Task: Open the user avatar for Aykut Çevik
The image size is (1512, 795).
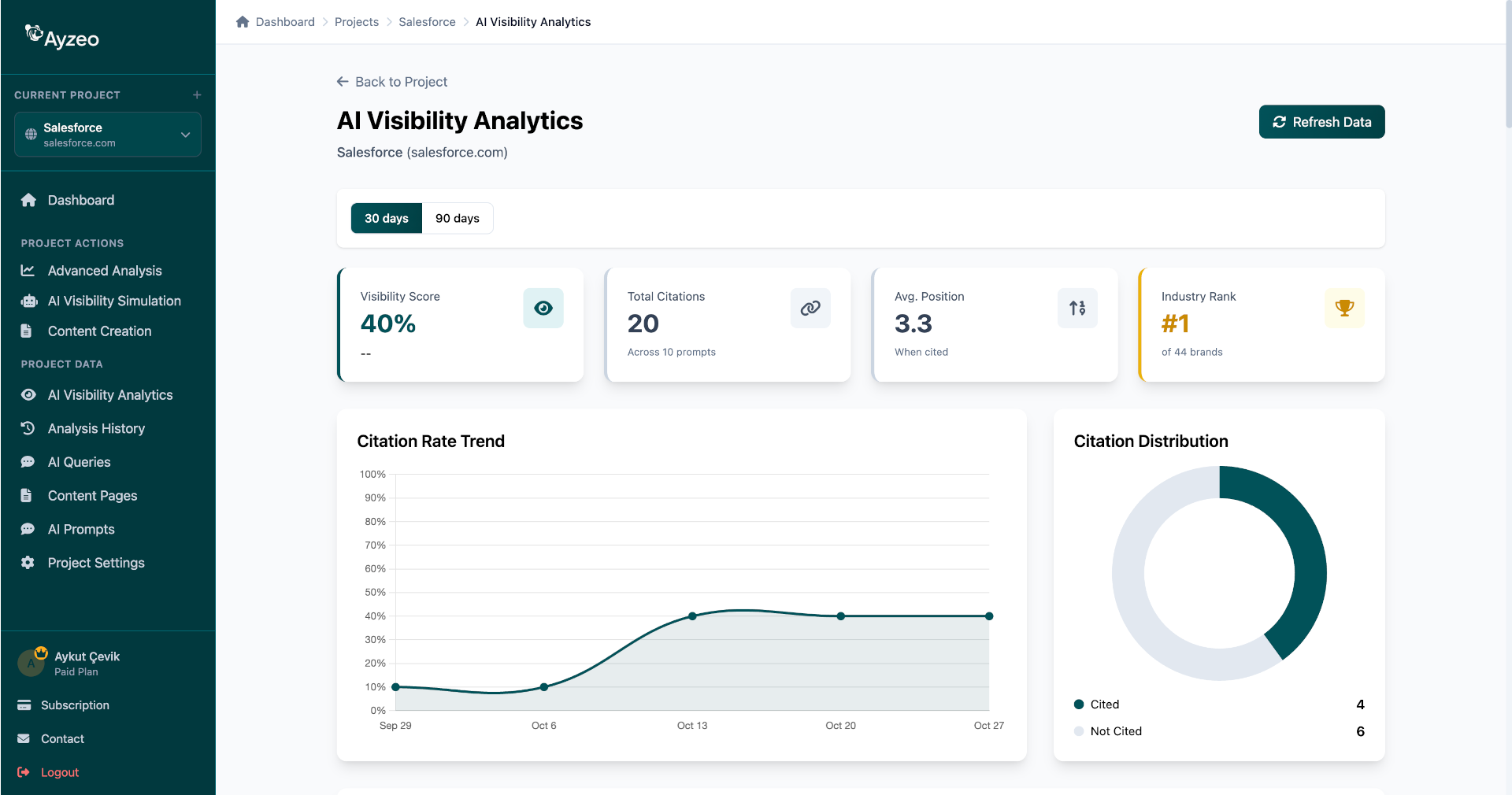Action: 31,663
